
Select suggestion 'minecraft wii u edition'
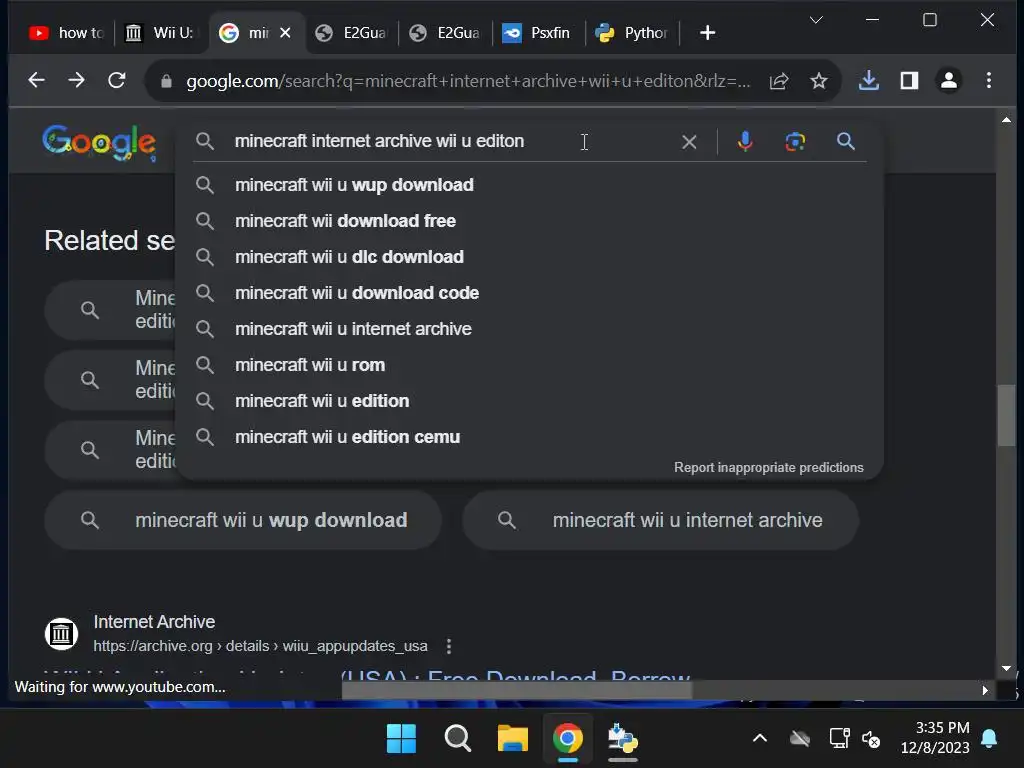pos(530,401)
